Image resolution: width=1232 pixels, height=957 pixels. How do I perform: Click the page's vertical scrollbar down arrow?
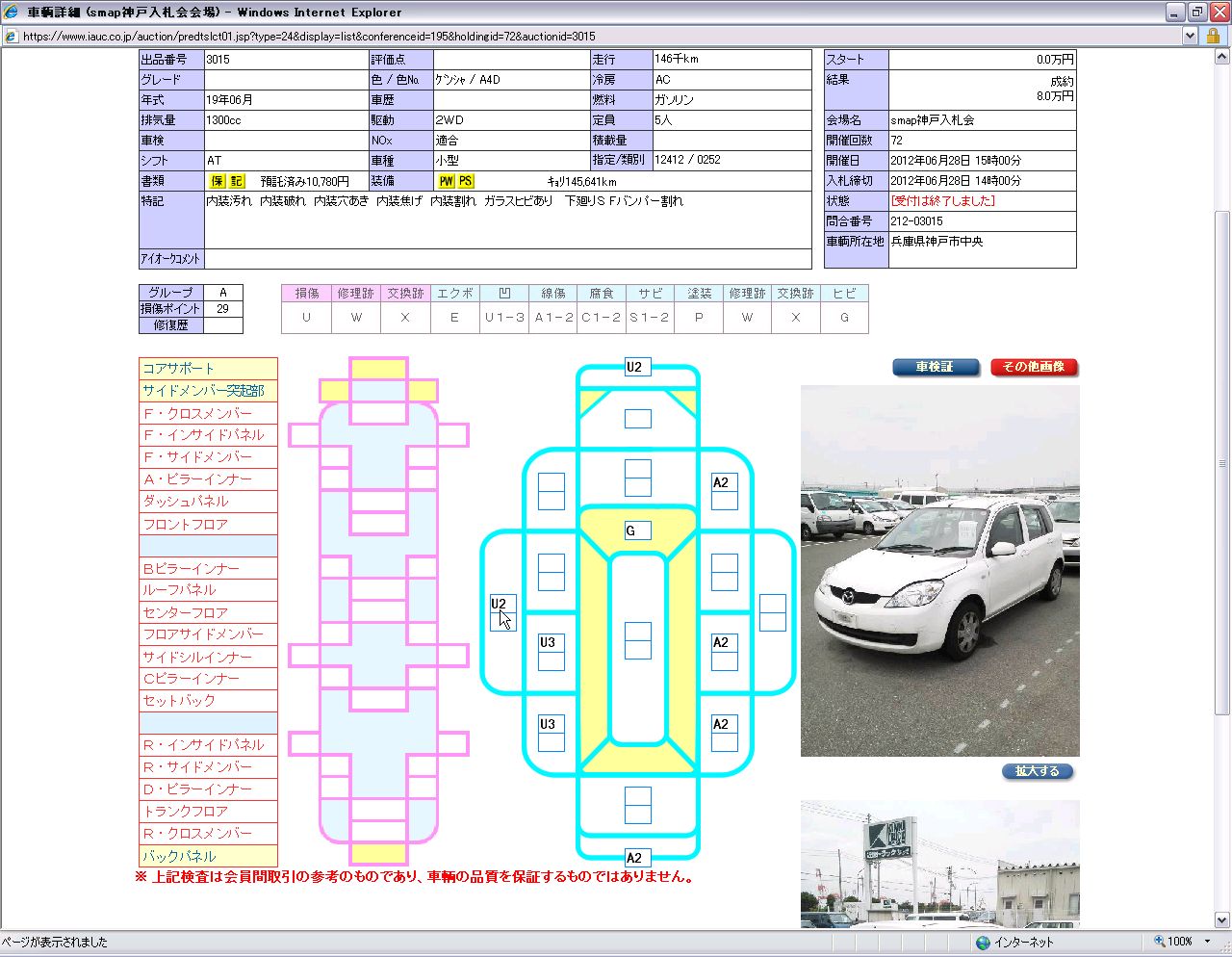(1222, 919)
